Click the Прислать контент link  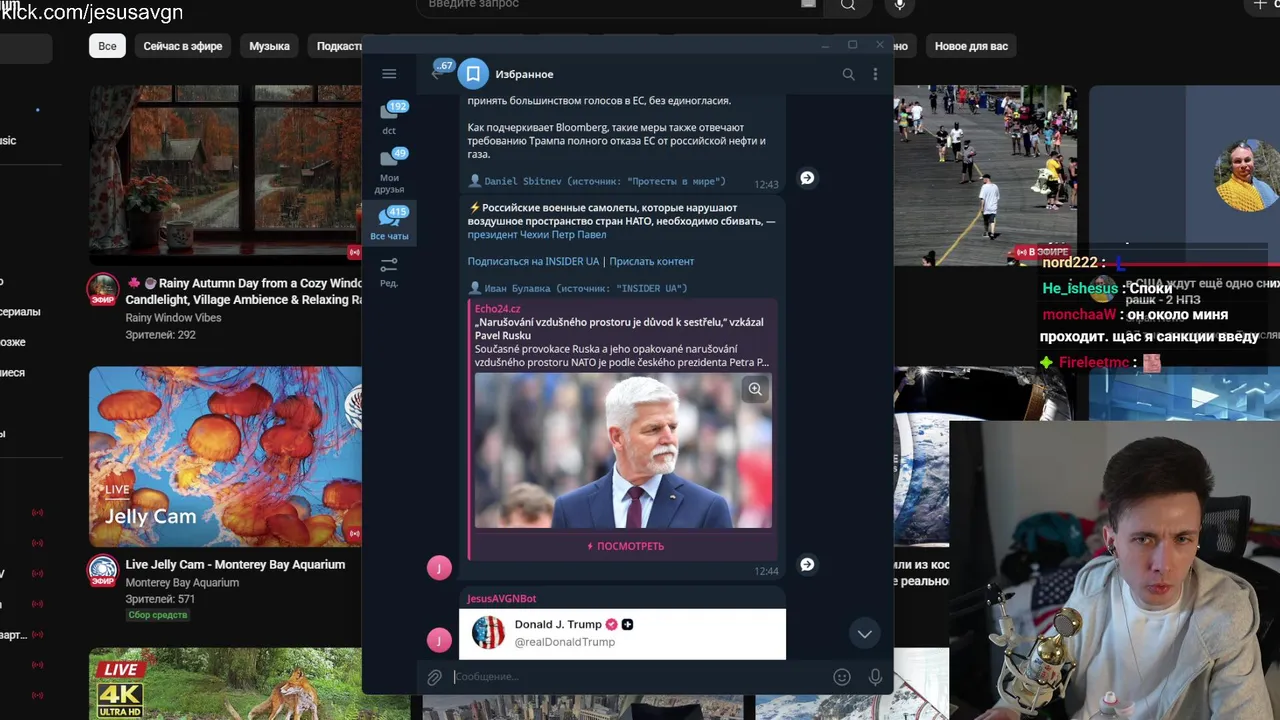point(651,261)
